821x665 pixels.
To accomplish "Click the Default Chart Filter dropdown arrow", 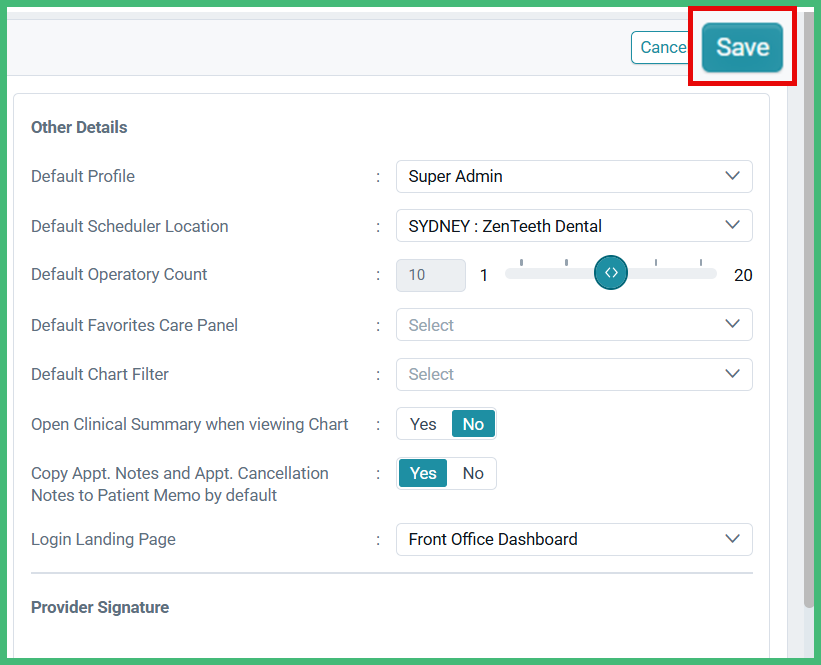I will click(x=731, y=374).
